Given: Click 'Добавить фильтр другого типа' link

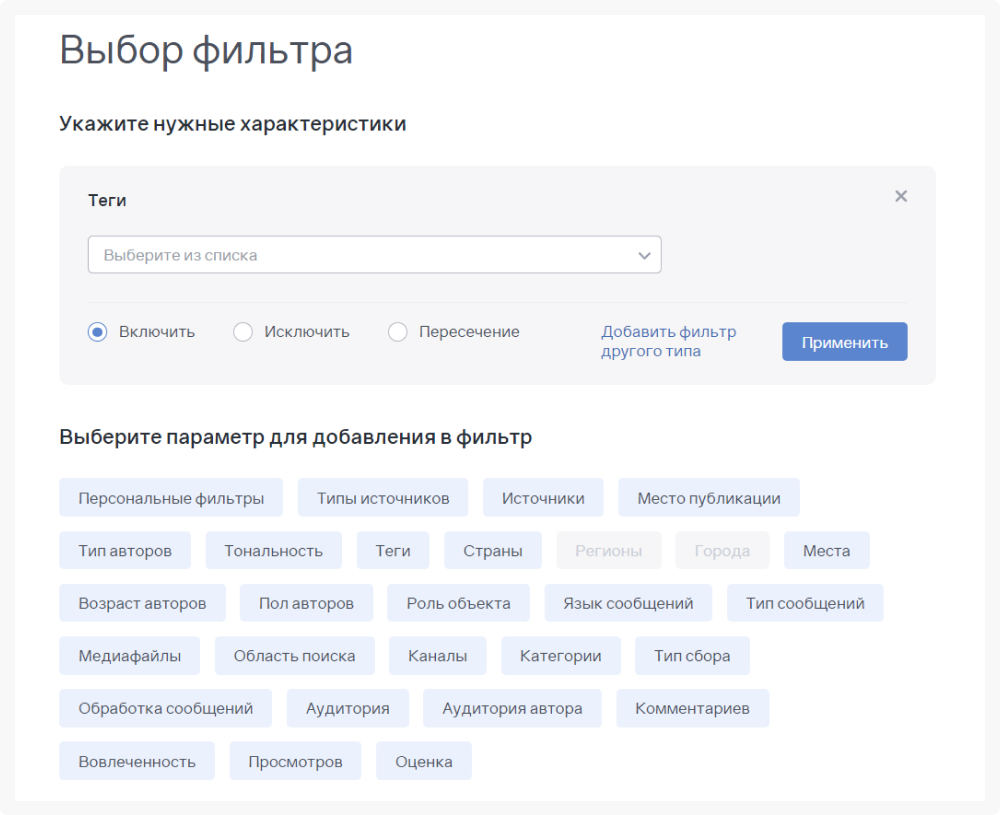Looking at the screenshot, I should pyautogui.click(x=668, y=341).
